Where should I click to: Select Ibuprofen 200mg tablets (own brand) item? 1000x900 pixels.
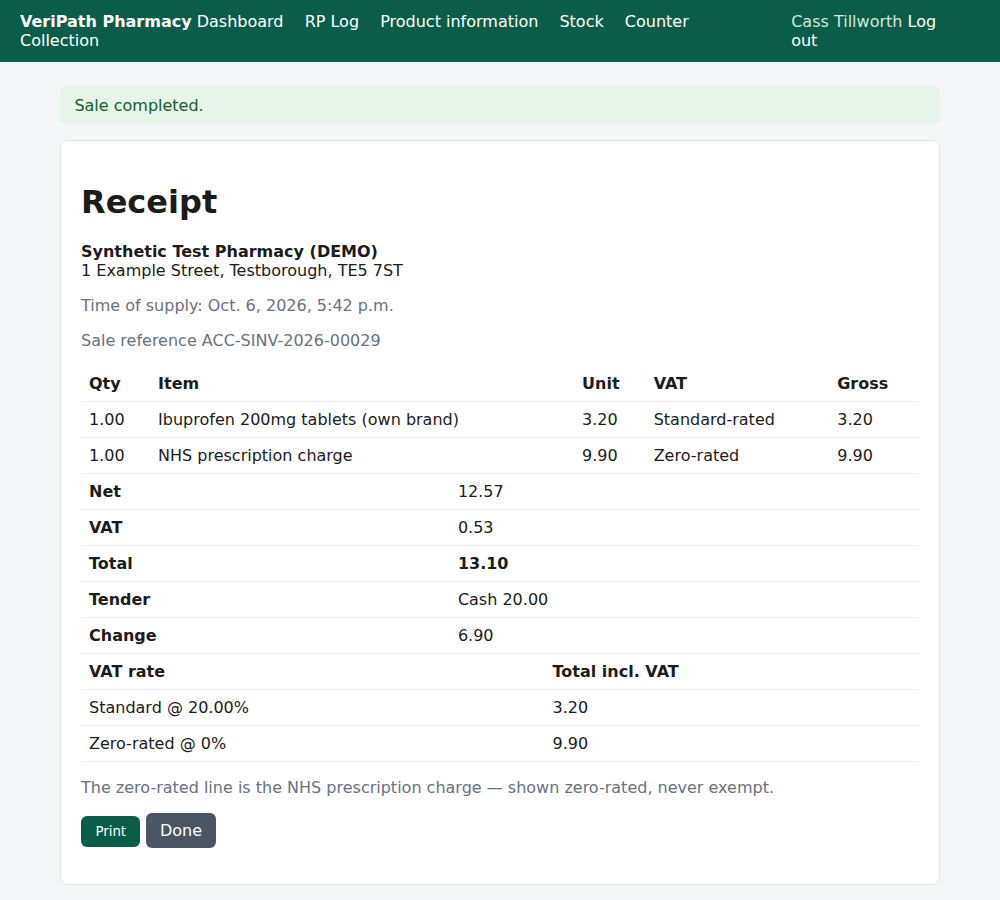(308, 420)
